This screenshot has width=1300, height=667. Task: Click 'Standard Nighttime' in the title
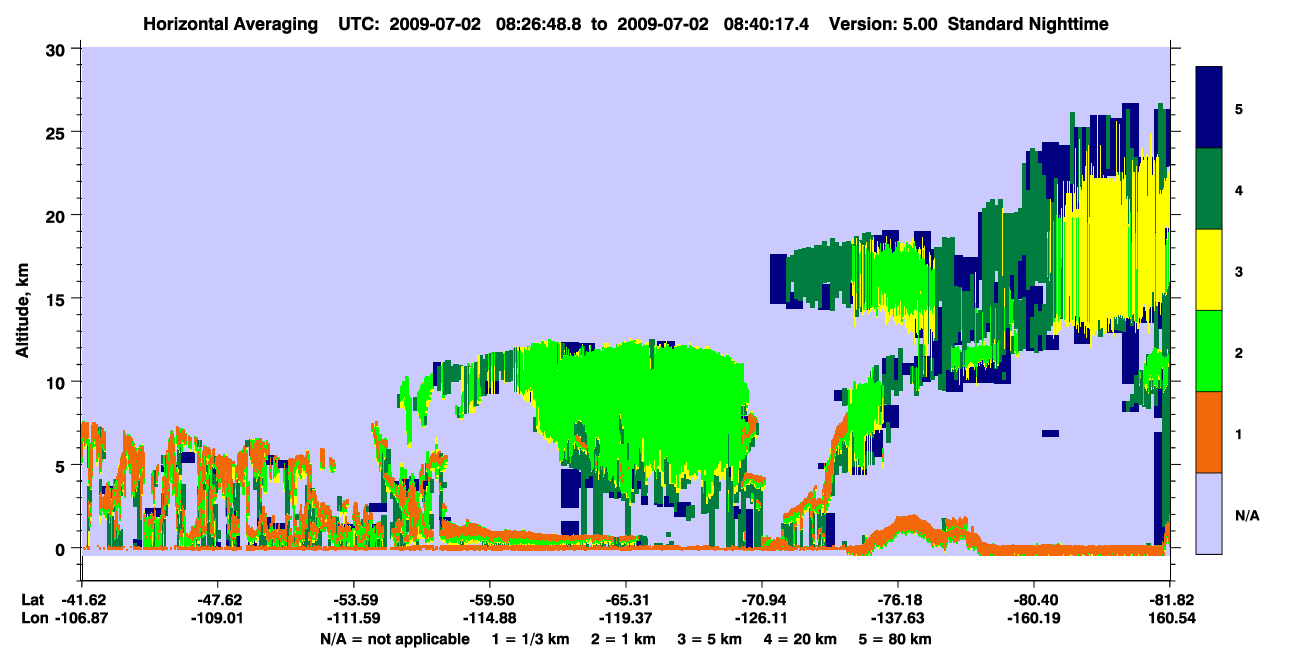(1028, 23)
